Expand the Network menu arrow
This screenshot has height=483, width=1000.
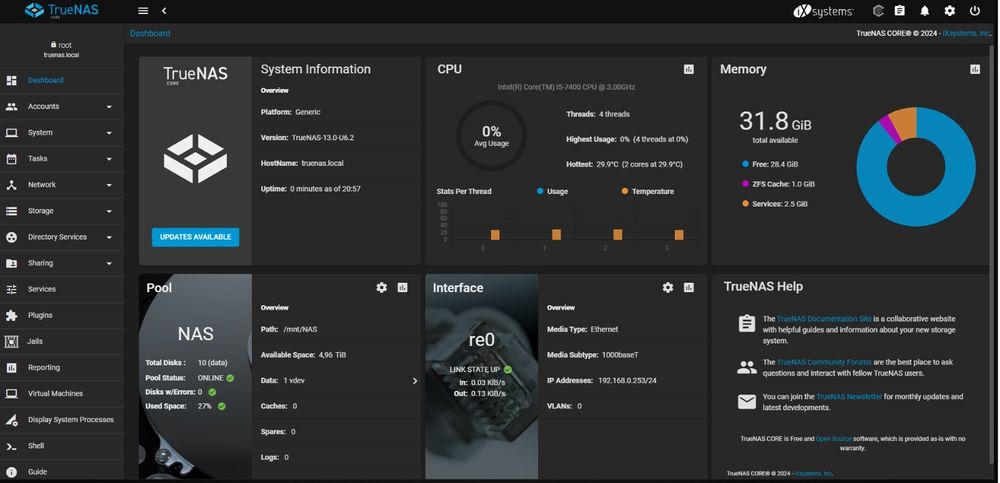109,185
